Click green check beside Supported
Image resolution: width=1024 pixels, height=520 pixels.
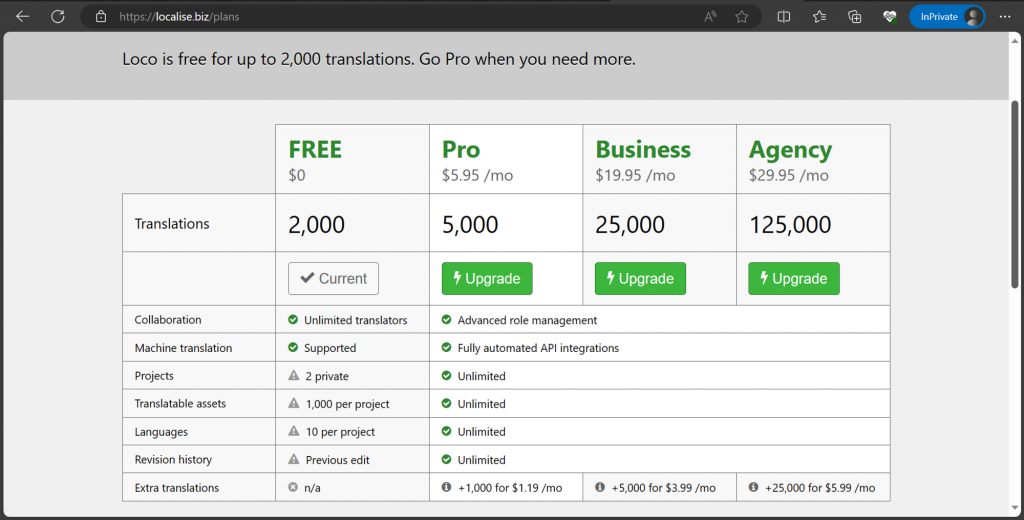click(293, 348)
